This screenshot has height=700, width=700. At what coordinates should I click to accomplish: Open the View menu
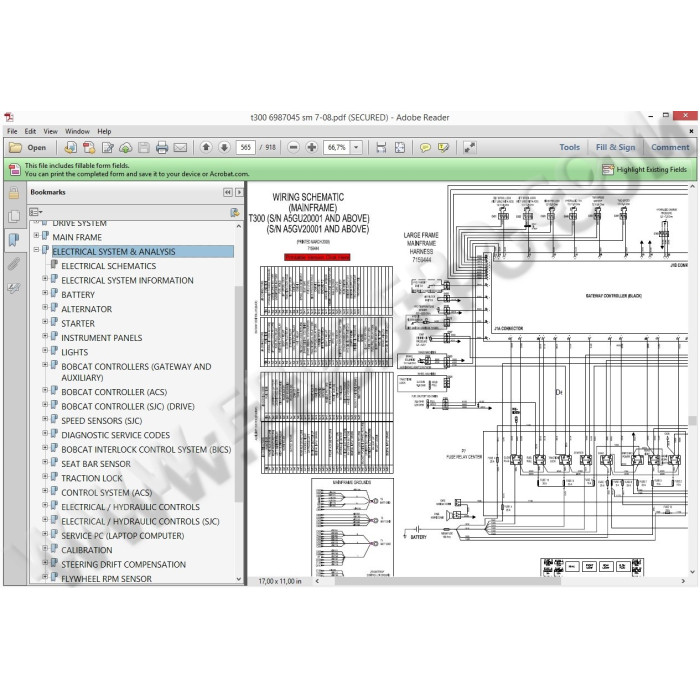pos(50,131)
